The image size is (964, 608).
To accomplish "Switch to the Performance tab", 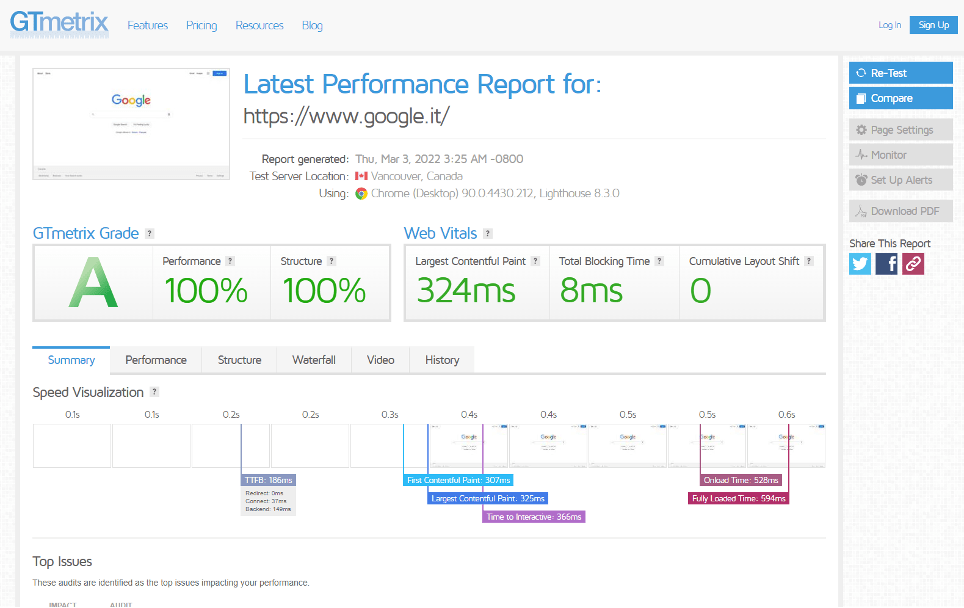I will pyautogui.click(x=156, y=360).
